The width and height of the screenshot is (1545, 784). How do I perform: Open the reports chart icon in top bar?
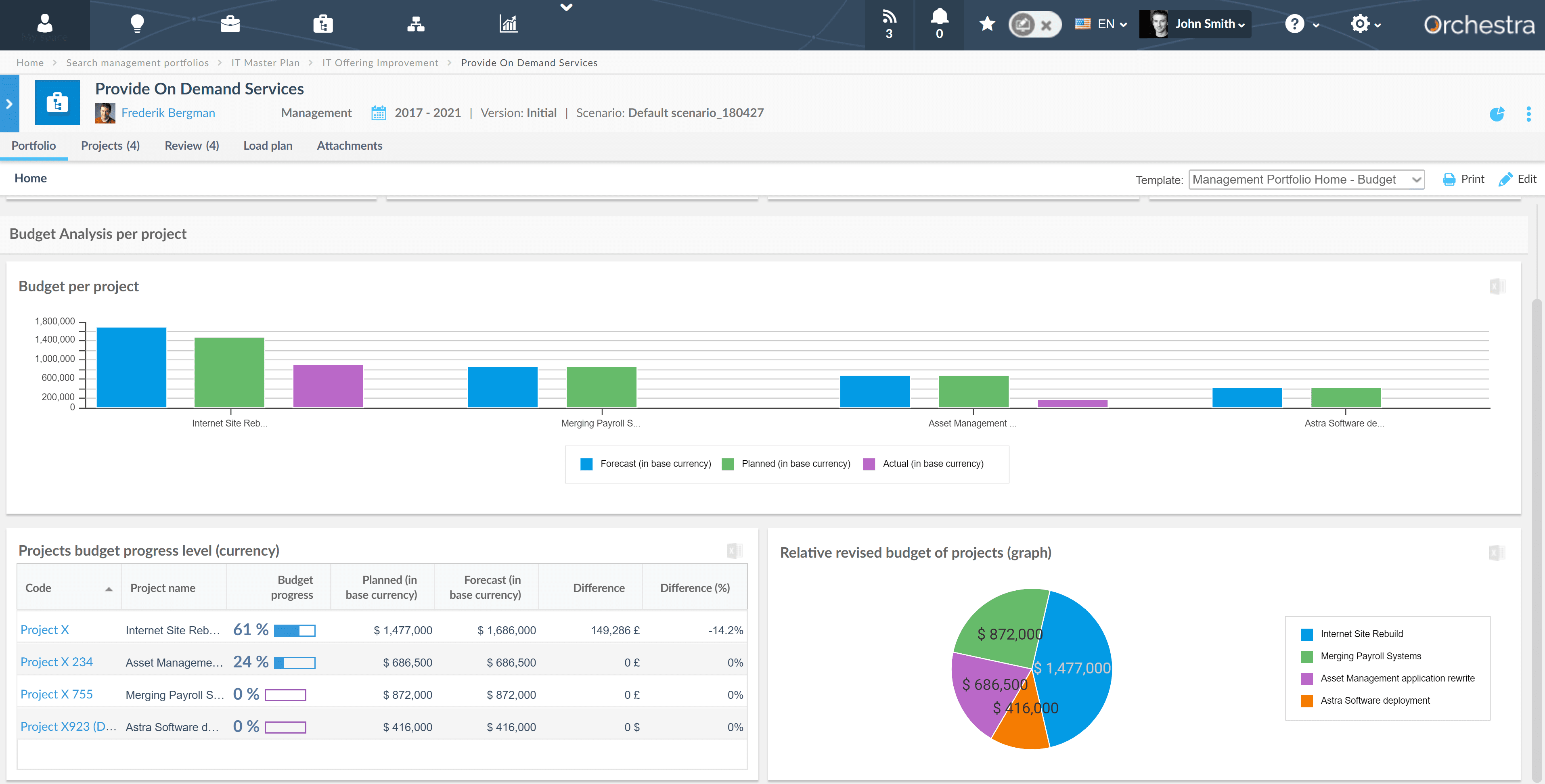(x=508, y=24)
